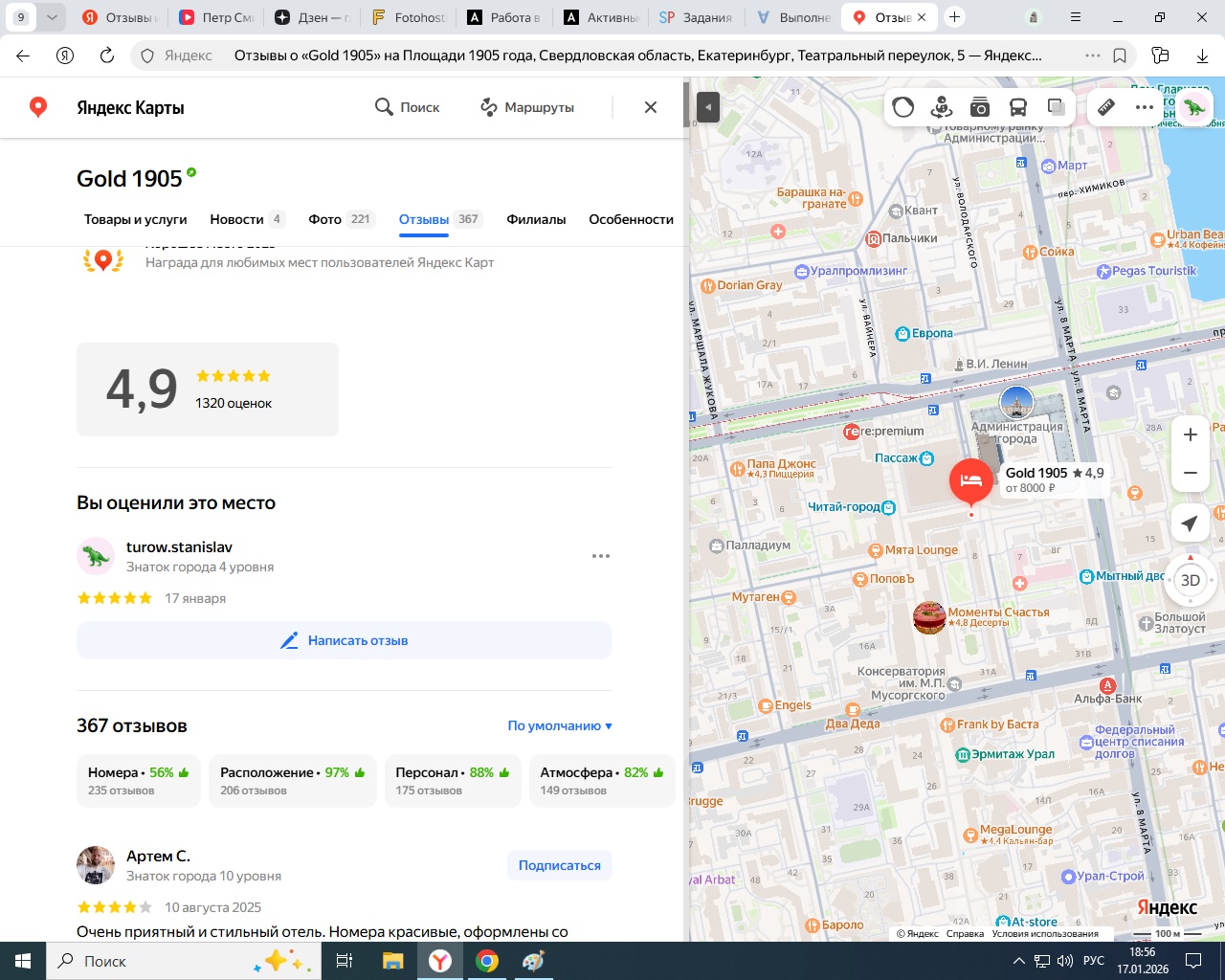Screen dimensions: 1225x980
Task: Subscribe to Артем С. with Подписаться
Action: (x=560, y=865)
